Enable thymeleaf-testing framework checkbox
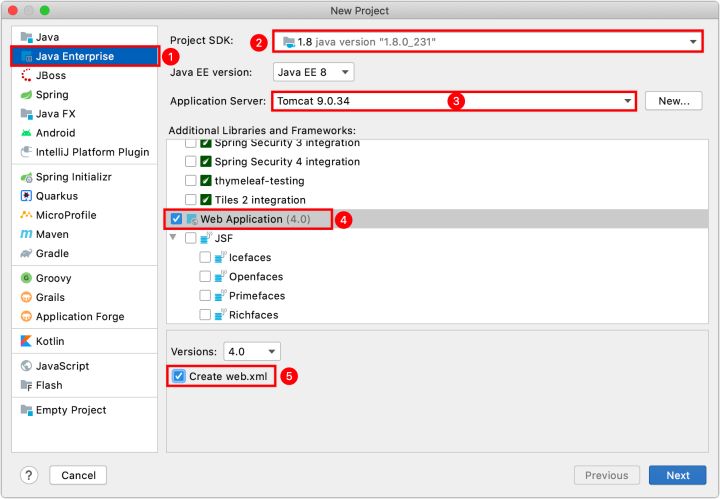Screen dimensions: 720x499 click(x=191, y=180)
